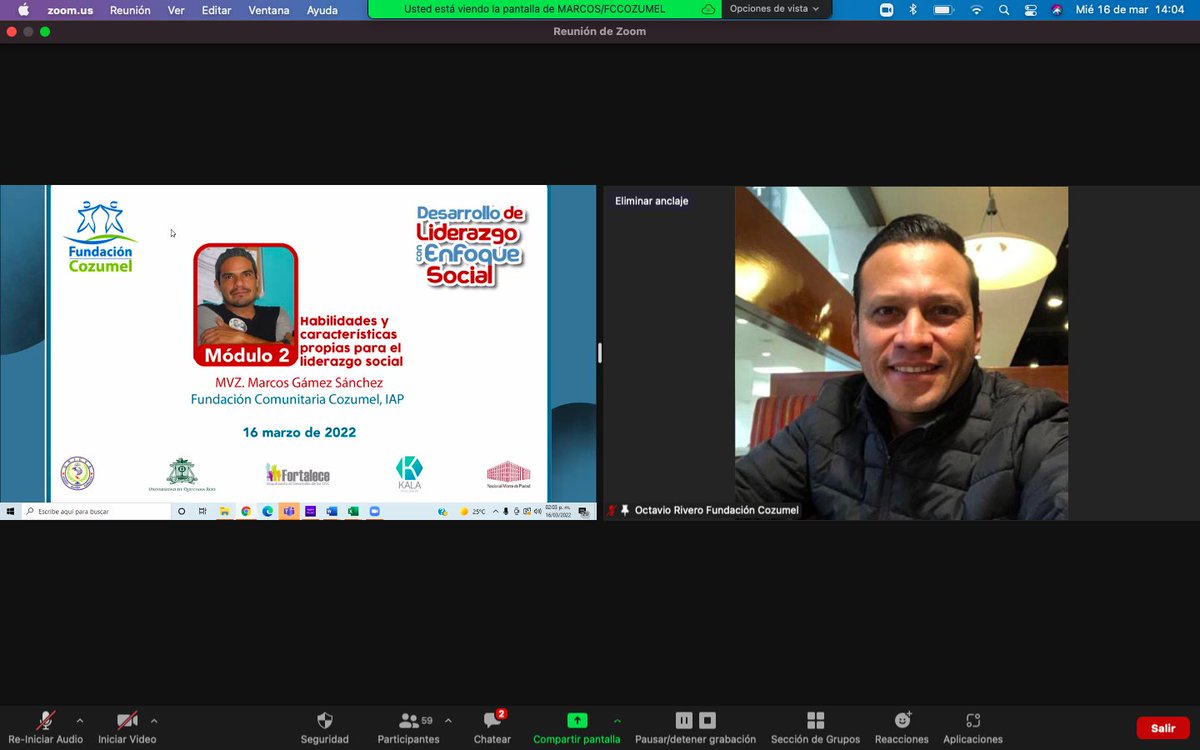Click the red Salir button
This screenshot has width=1200, height=750.
pos(1163,728)
